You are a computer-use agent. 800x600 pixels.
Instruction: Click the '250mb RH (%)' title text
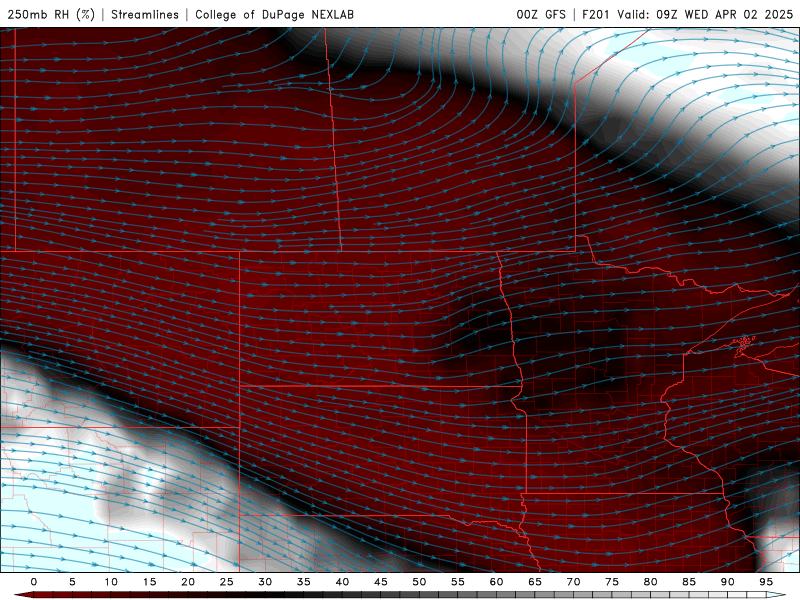(x=51, y=15)
